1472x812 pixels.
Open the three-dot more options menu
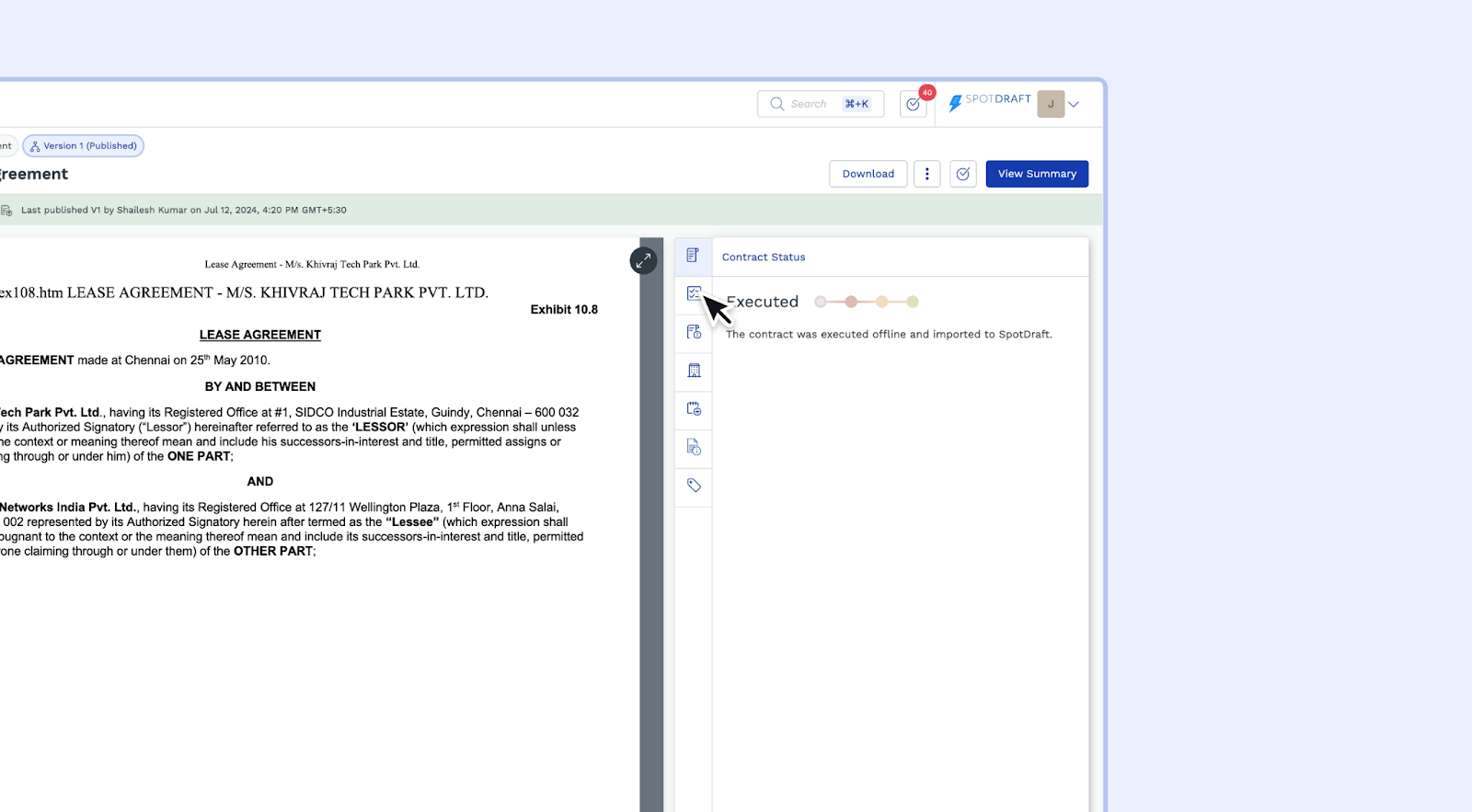[926, 174]
